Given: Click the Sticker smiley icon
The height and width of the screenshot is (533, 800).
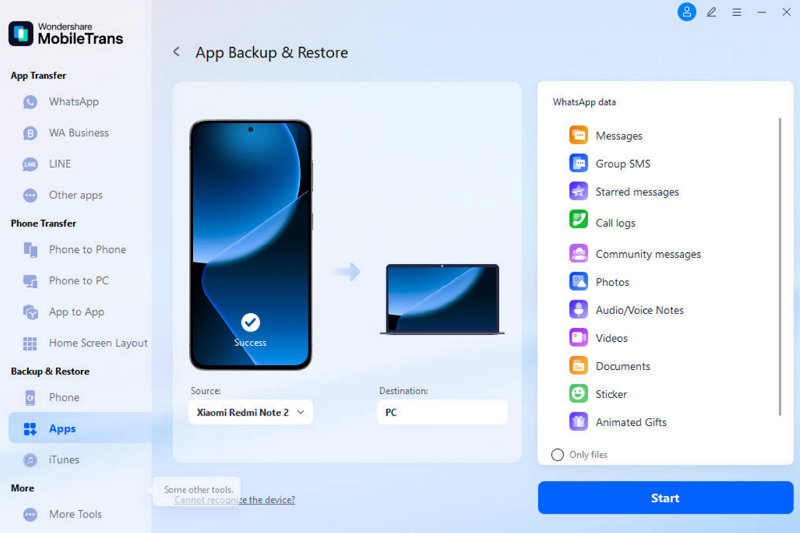Looking at the screenshot, I should (578, 394).
